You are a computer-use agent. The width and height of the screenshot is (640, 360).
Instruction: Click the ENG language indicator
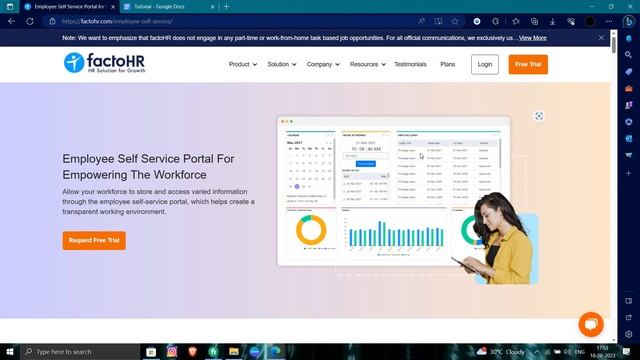coord(580,351)
